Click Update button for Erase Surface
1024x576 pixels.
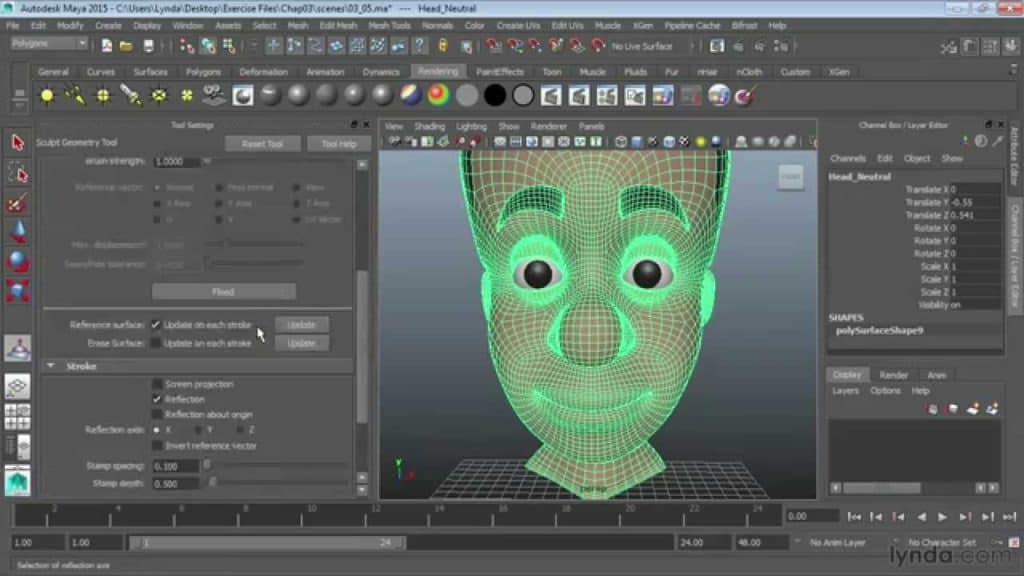click(x=301, y=343)
